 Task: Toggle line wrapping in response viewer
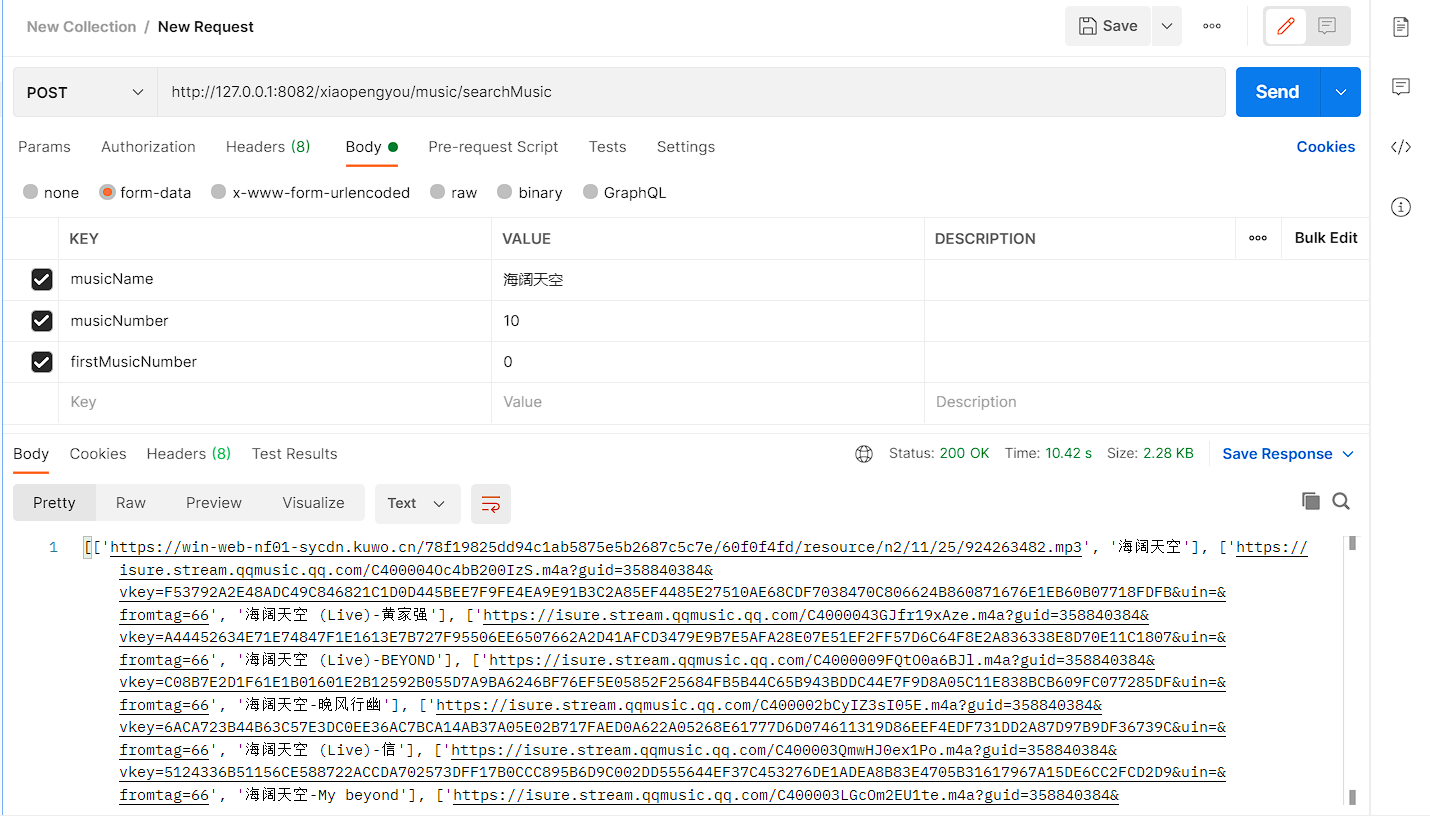pos(491,504)
